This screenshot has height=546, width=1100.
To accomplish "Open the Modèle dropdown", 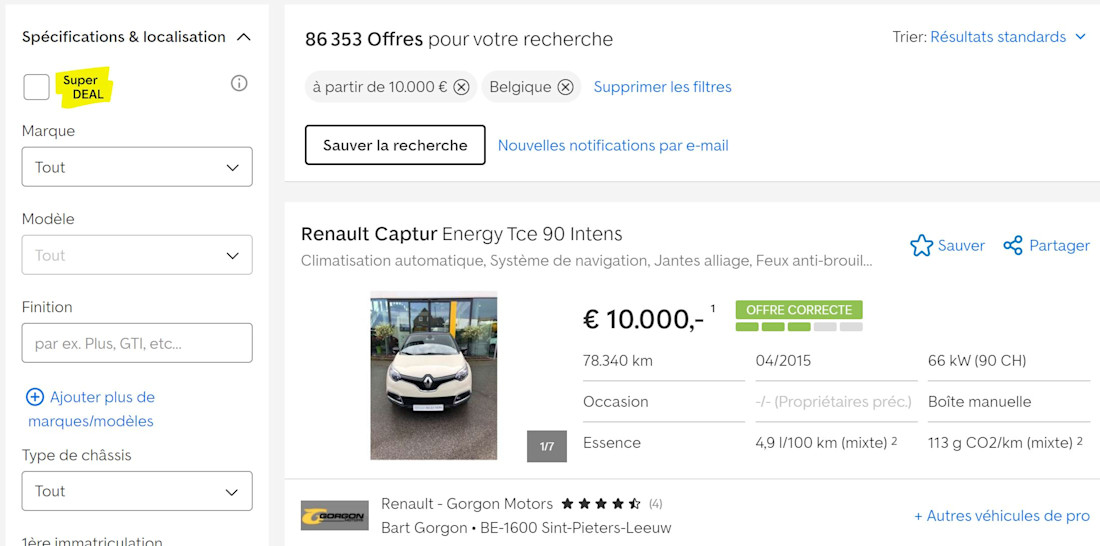I will click(137, 255).
